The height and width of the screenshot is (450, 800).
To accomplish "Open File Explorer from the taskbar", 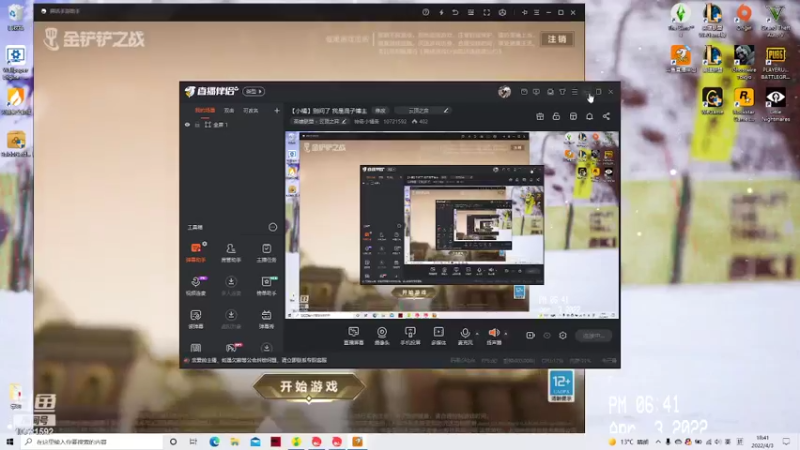I will click(x=235, y=442).
